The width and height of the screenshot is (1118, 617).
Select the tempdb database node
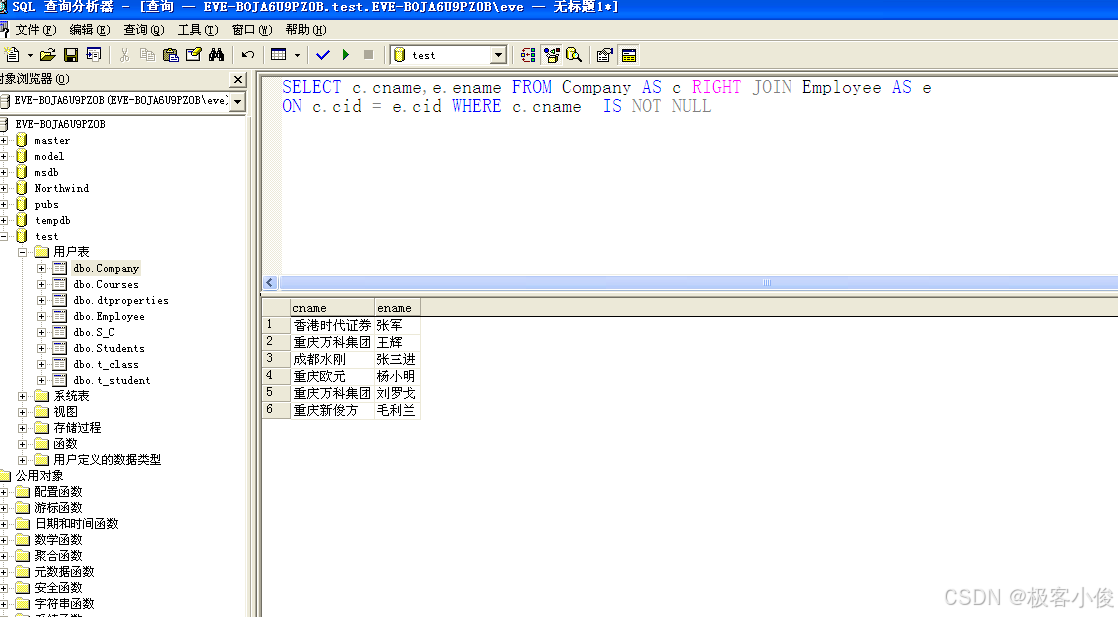pyautogui.click(x=53, y=220)
